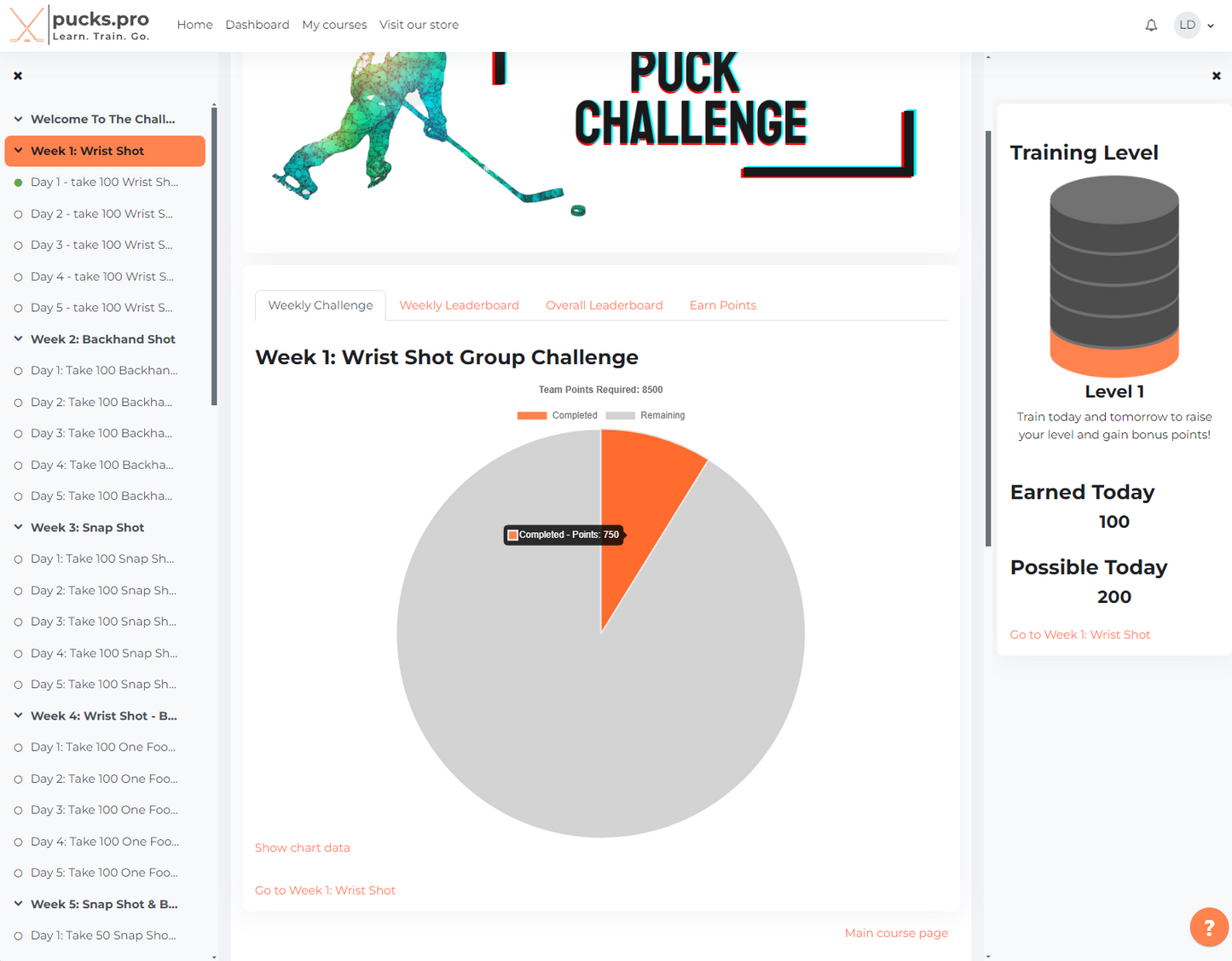Viewport: 1232px width, 961px height.
Task: Click the pucks.pro hockey sticks logo
Action: [27, 25]
